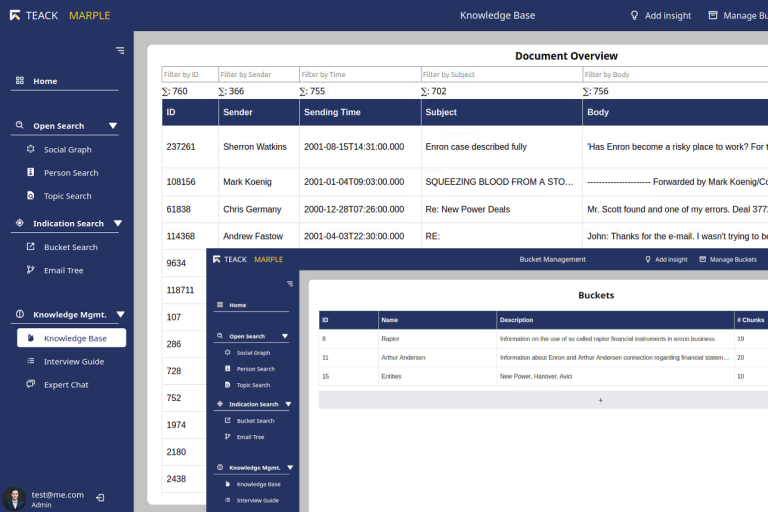768x512 pixels.
Task: Click the Email Tree branch icon
Action: [x=30, y=269]
